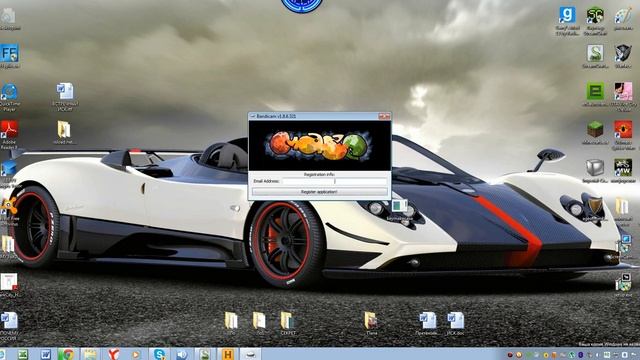Open the white S serpent desktop icon

coord(595,53)
